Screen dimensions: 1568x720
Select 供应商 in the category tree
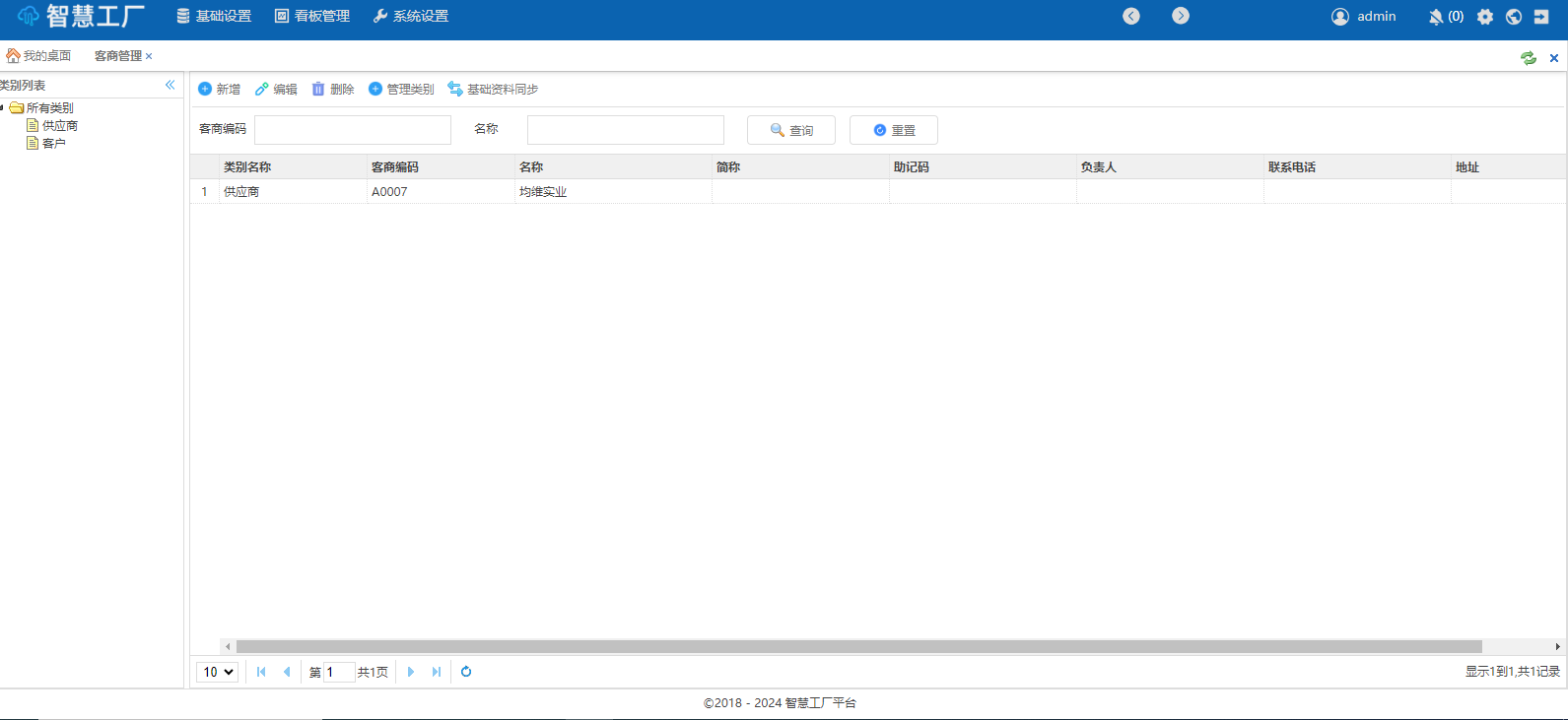tap(59, 126)
